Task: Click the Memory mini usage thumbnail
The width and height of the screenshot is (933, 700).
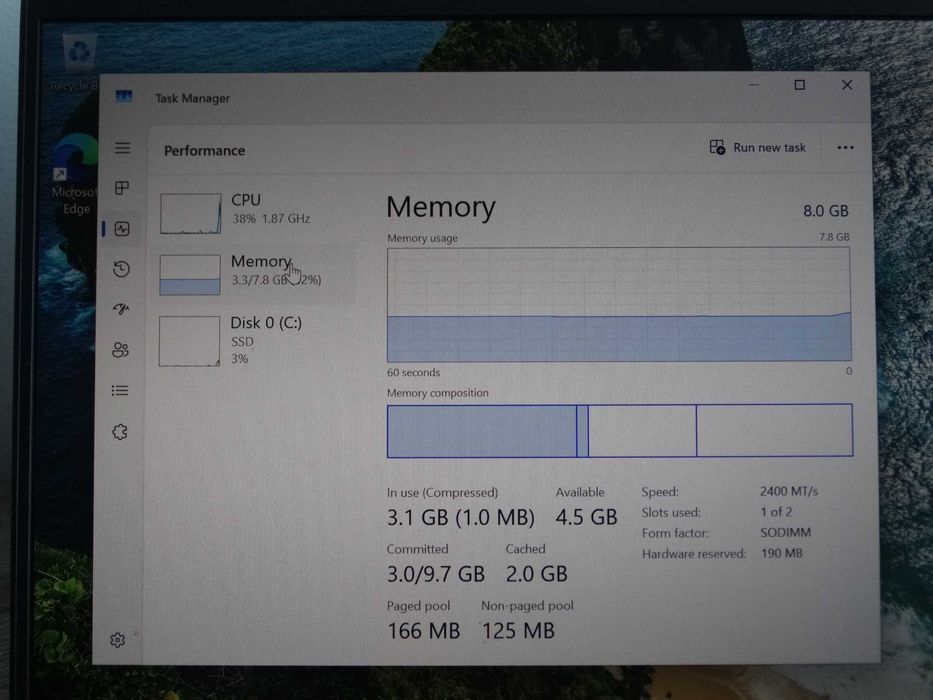Action: click(190, 274)
